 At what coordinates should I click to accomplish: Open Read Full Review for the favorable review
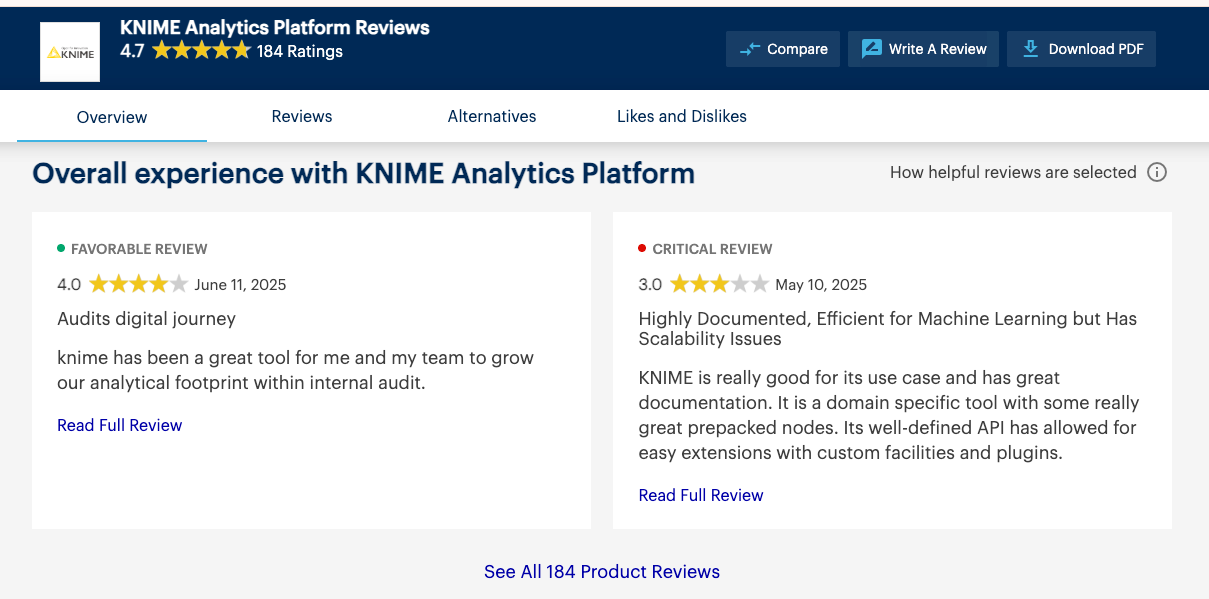coord(120,425)
